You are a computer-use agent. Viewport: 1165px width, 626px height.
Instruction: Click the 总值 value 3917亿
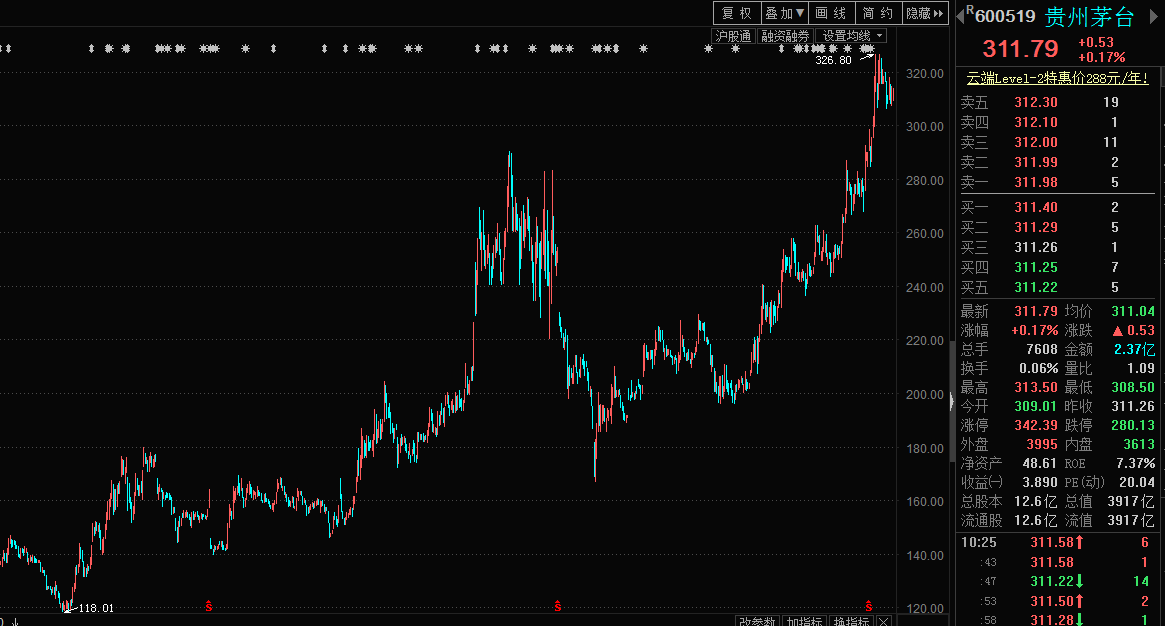pyautogui.click(x=1131, y=502)
